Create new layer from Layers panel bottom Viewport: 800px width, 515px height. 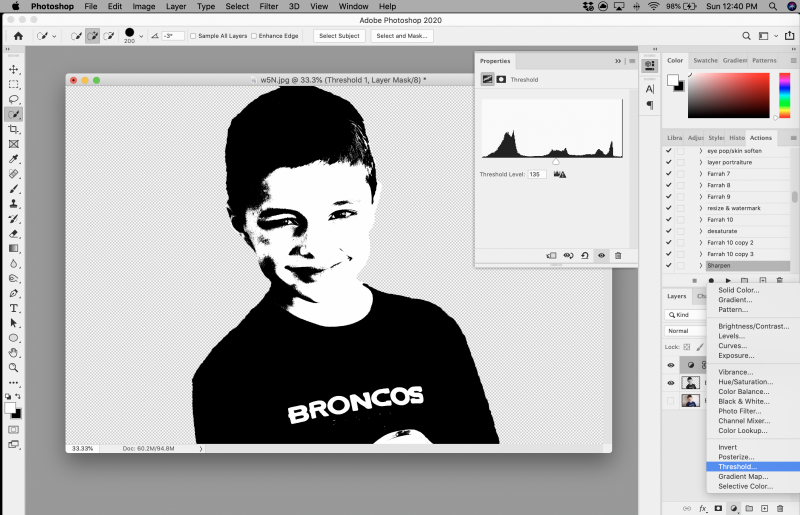[x=764, y=508]
